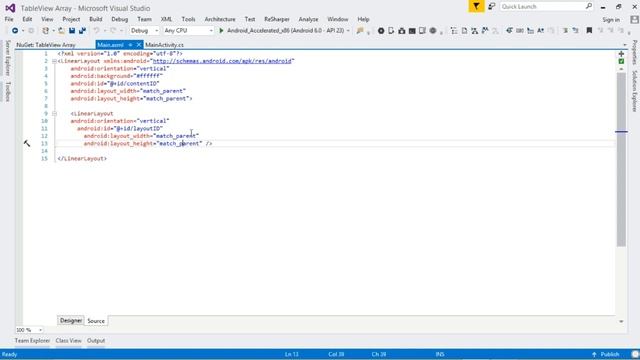Open dropdown next to Navigate Backward

pos(23,31)
